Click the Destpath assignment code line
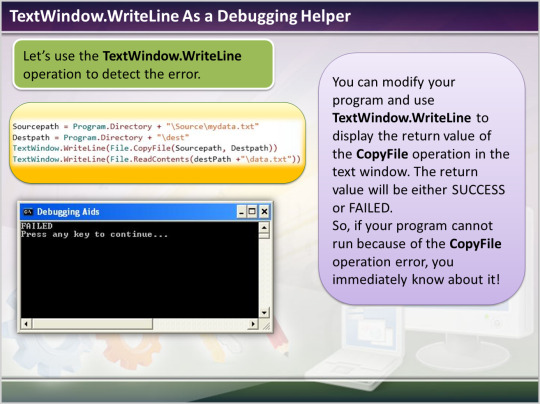This screenshot has width=540, height=404. coord(101,137)
